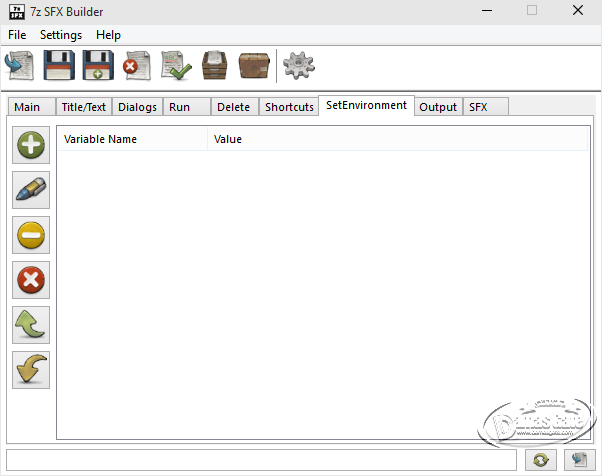Open the File menu

[x=17, y=35]
